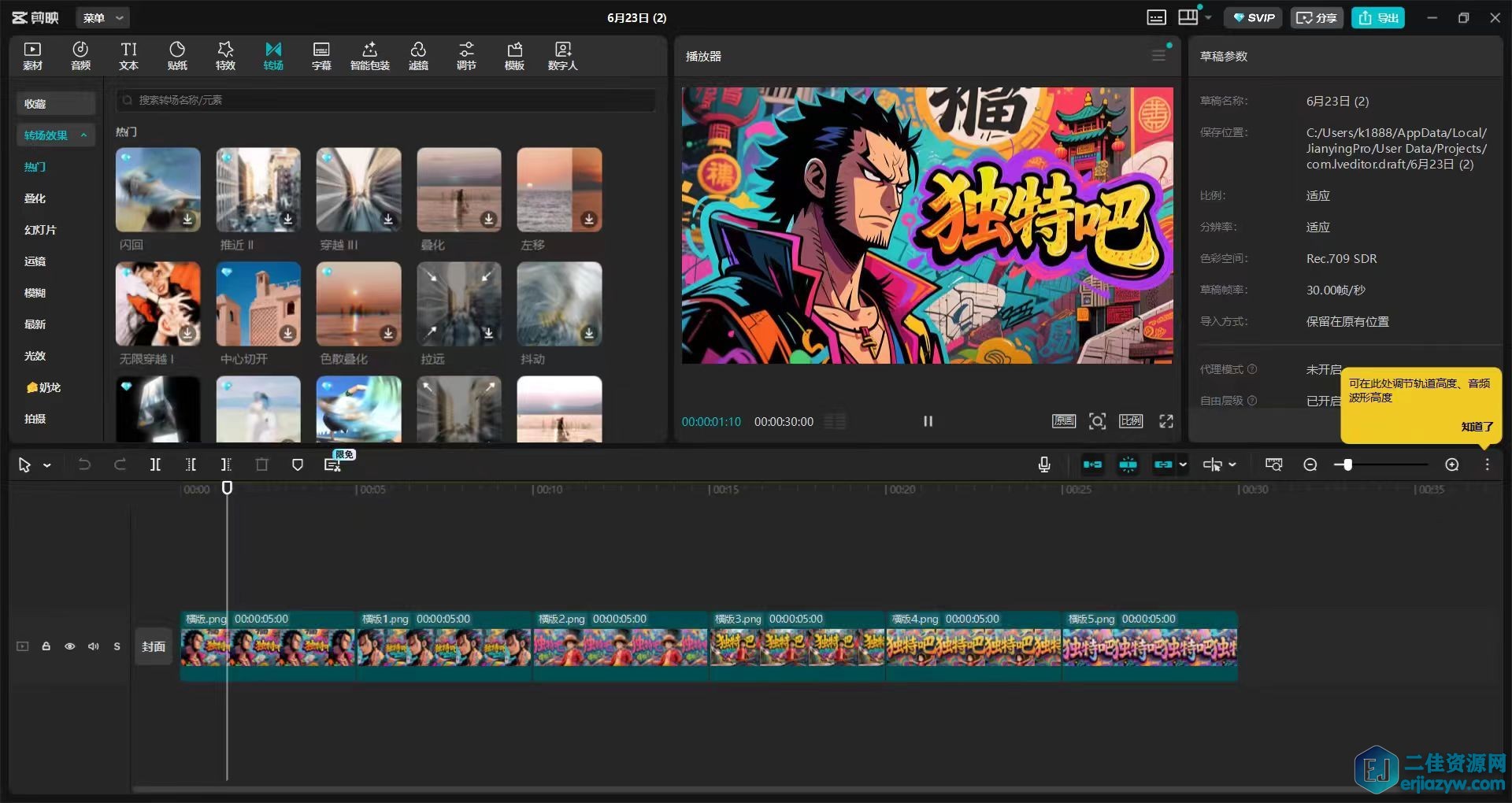Click the timeline zoom slider handle
The image size is (1512, 803).
(1347, 464)
